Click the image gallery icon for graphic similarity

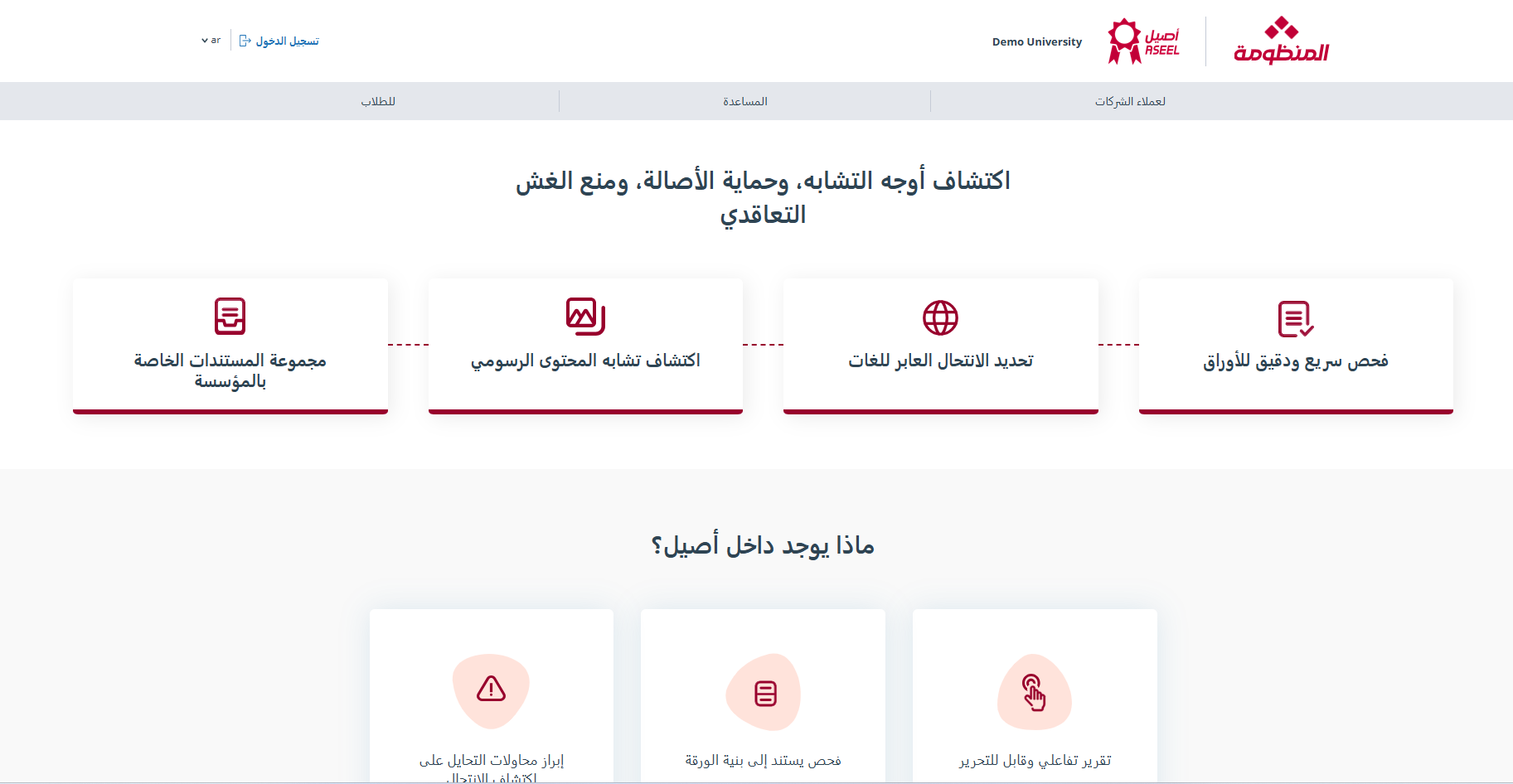[x=585, y=317]
